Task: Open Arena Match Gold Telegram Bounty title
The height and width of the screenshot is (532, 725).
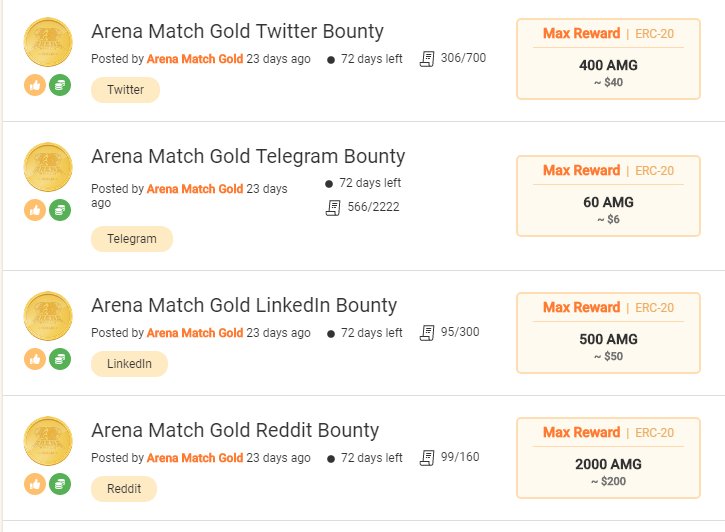Action: click(248, 156)
